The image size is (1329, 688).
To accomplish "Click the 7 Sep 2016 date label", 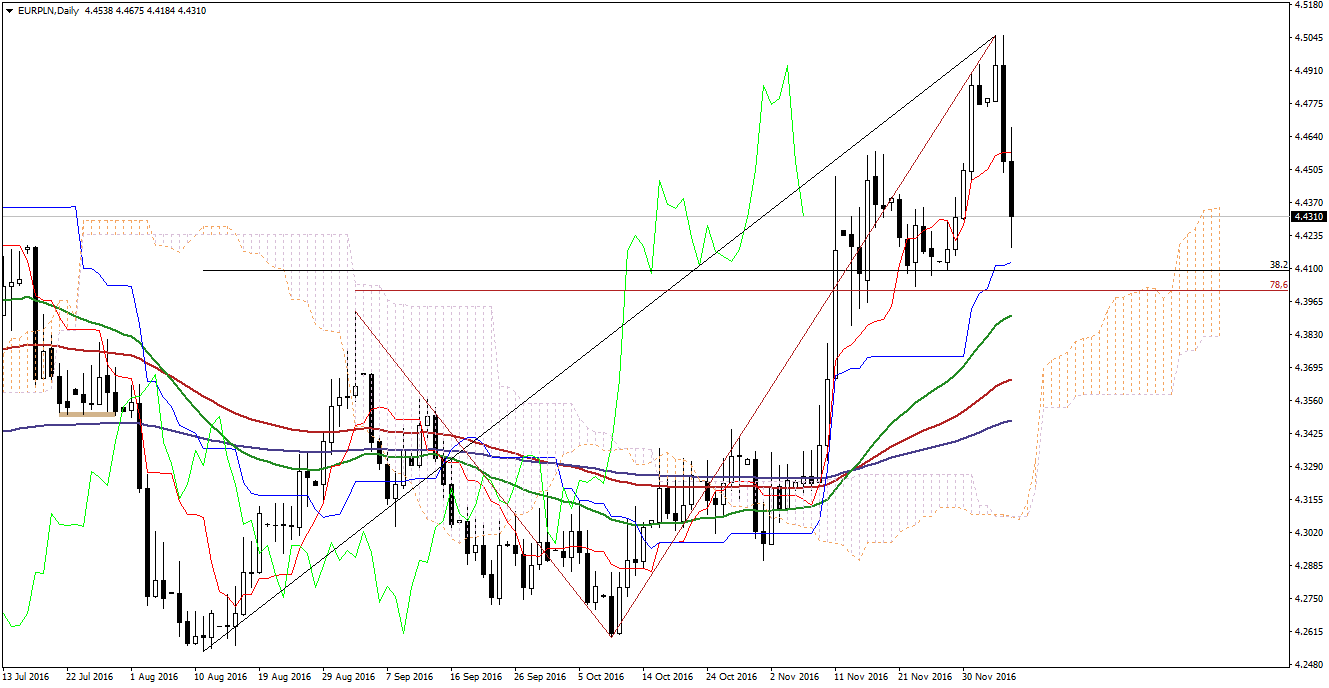I will coord(411,677).
